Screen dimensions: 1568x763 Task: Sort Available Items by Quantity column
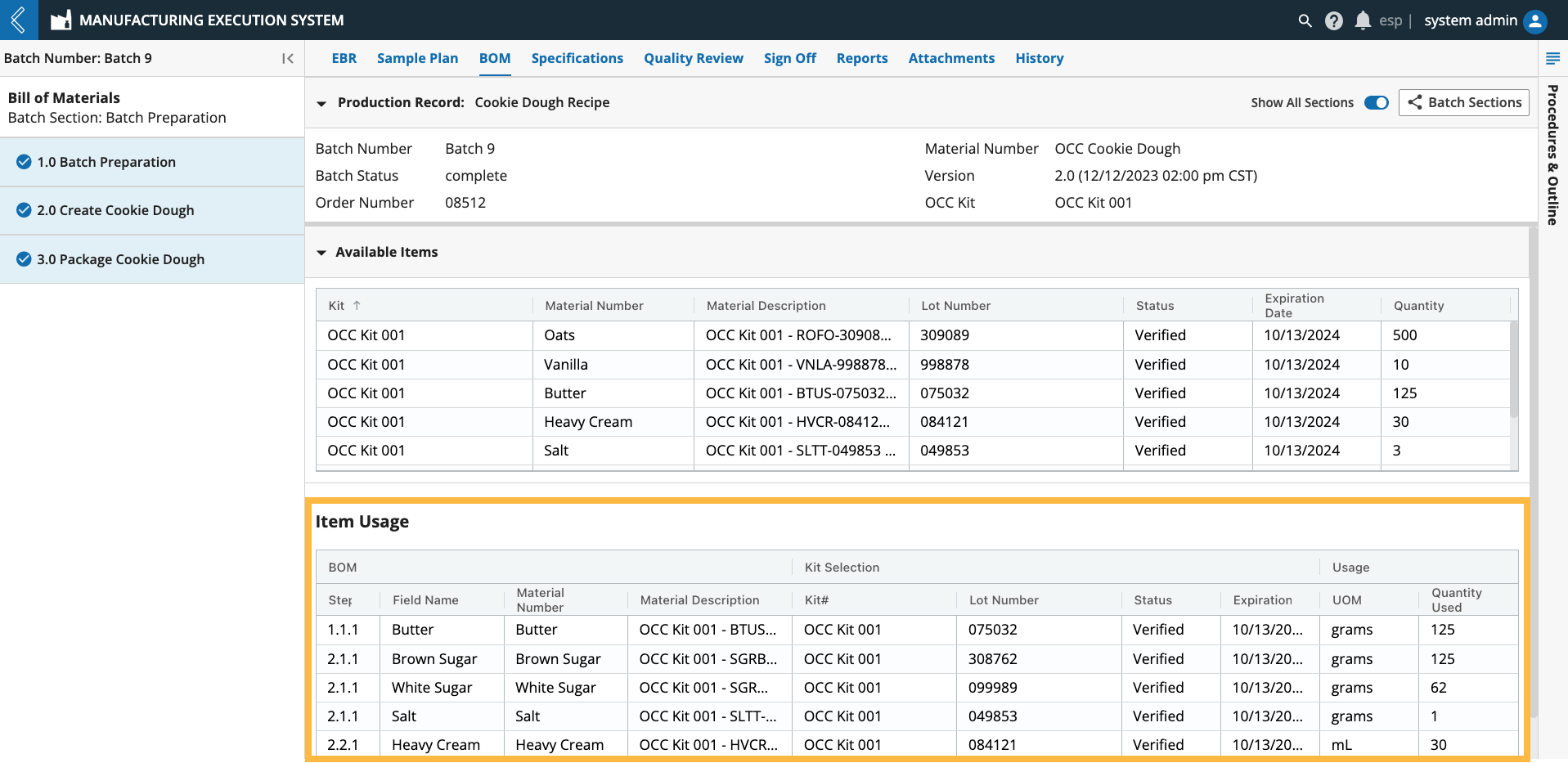[x=1419, y=305]
